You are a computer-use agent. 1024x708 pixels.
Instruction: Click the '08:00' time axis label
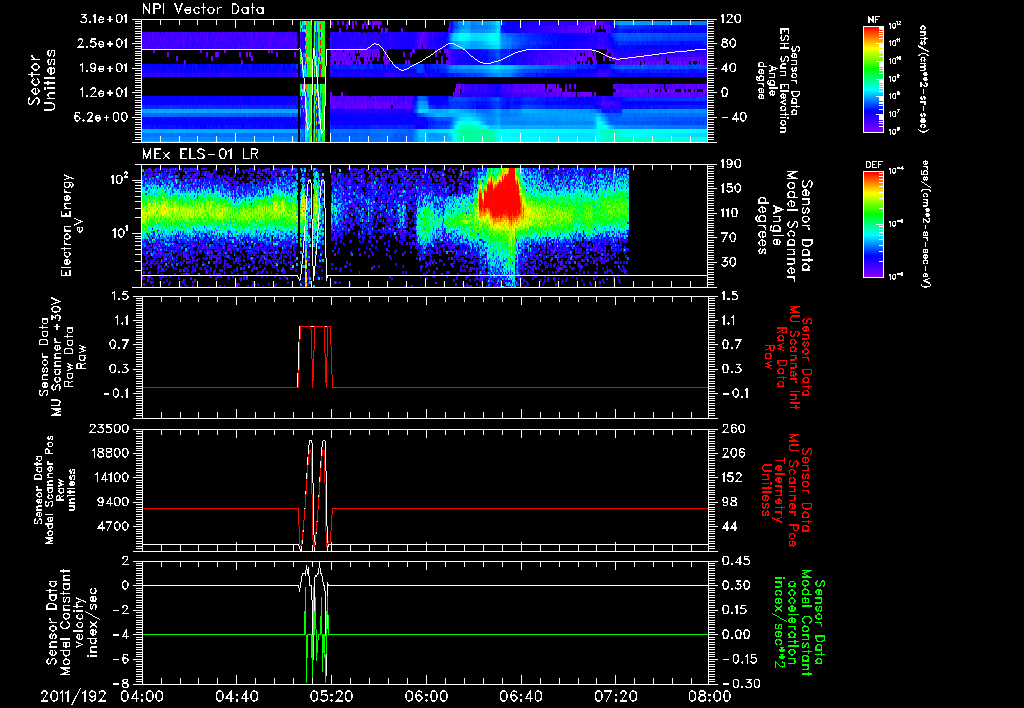(709, 696)
